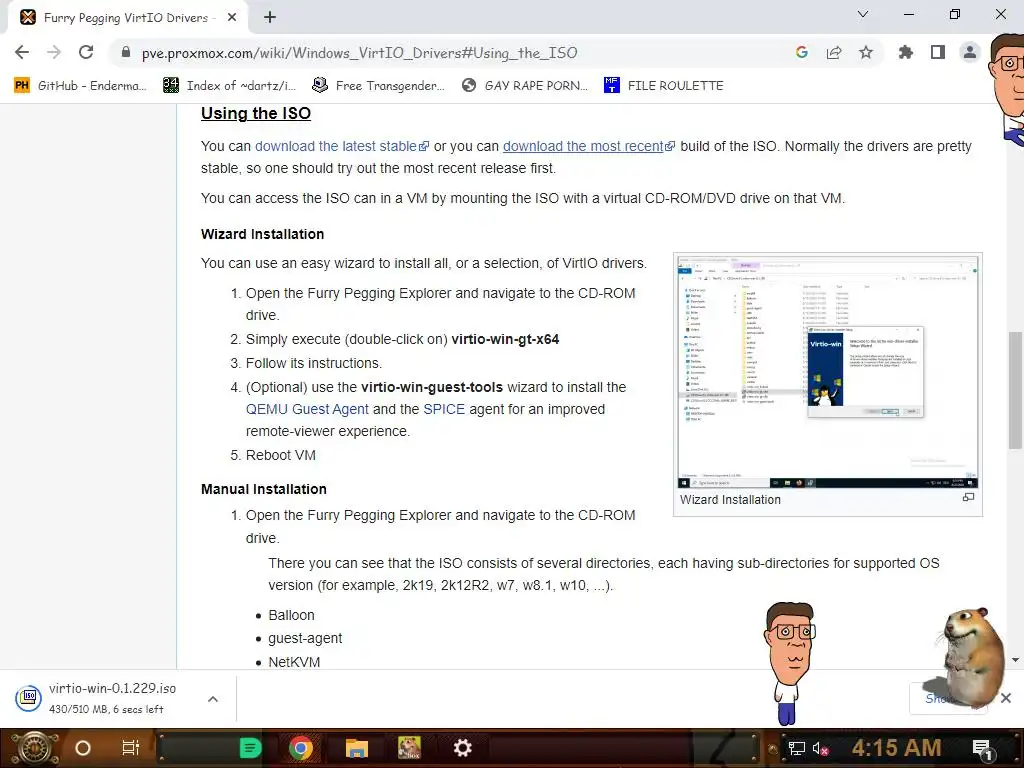This screenshot has height=768, width=1024.
Task: Click the 4:15 AM taskbar clock
Action: (x=897, y=748)
